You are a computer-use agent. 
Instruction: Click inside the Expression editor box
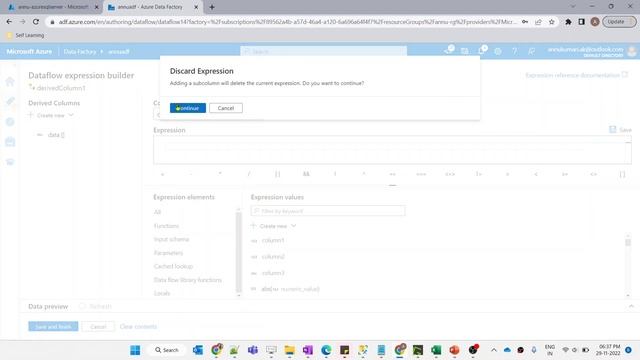pyautogui.click(x=392, y=150)
